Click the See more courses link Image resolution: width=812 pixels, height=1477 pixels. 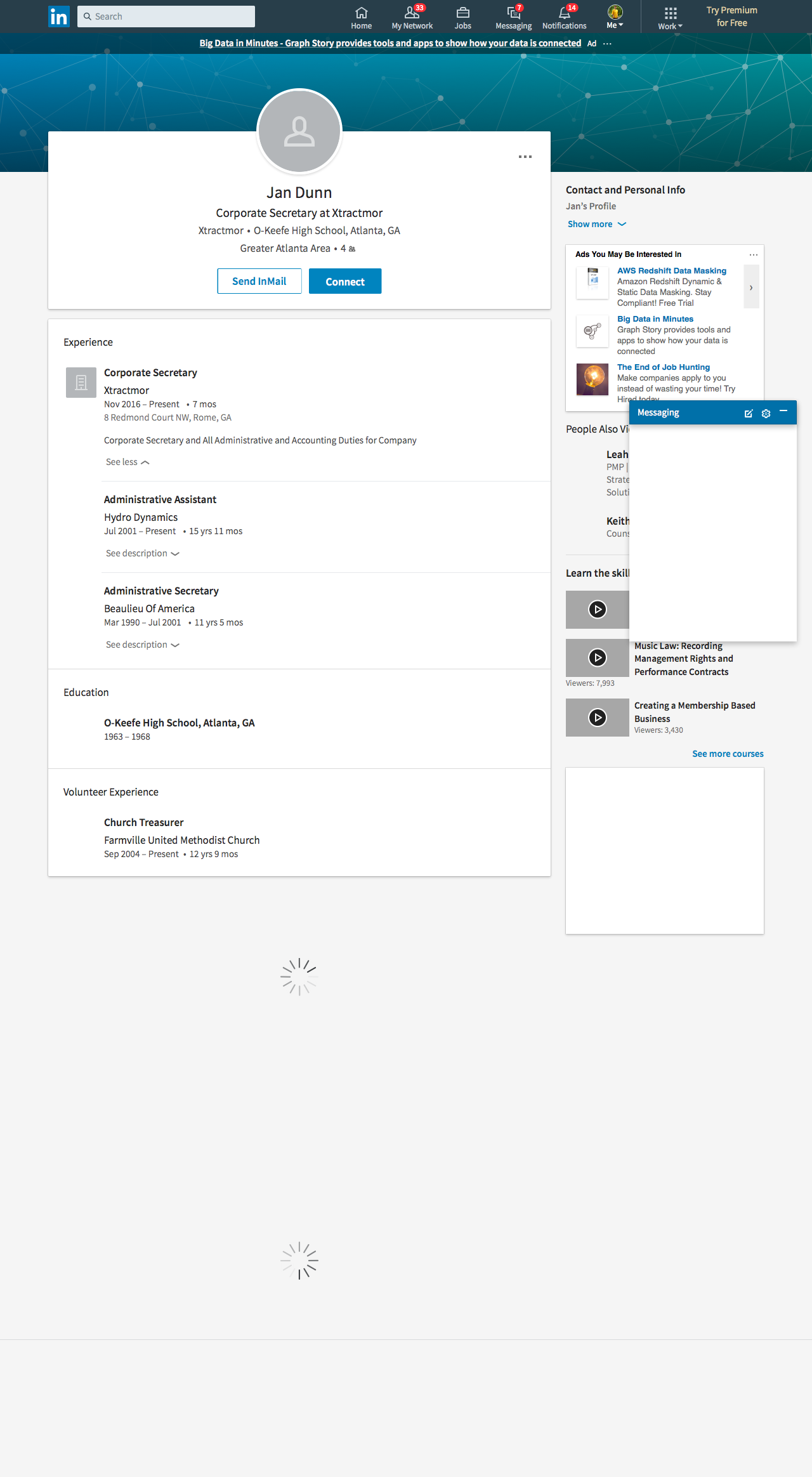pos(728,754)
